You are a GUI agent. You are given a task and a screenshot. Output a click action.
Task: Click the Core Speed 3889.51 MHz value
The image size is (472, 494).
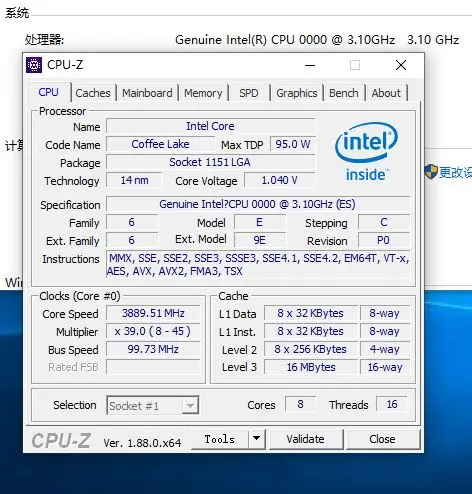point(153,313)
